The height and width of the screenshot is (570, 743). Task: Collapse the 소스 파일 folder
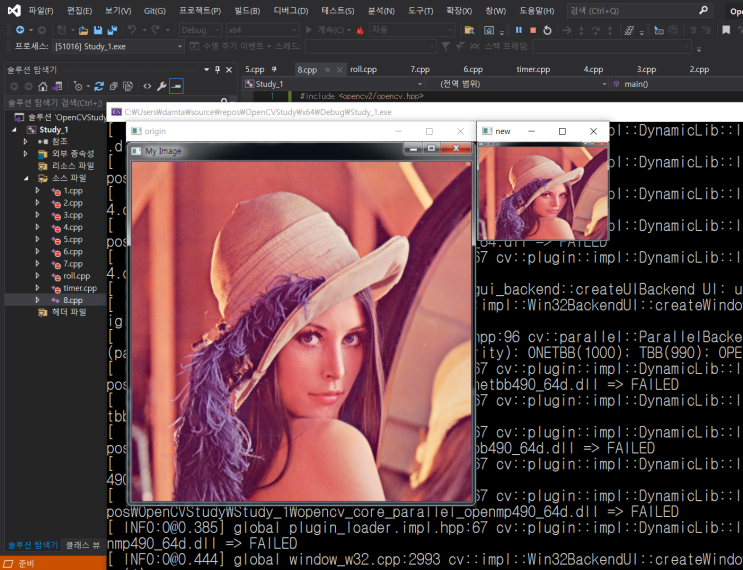point(26,178)
